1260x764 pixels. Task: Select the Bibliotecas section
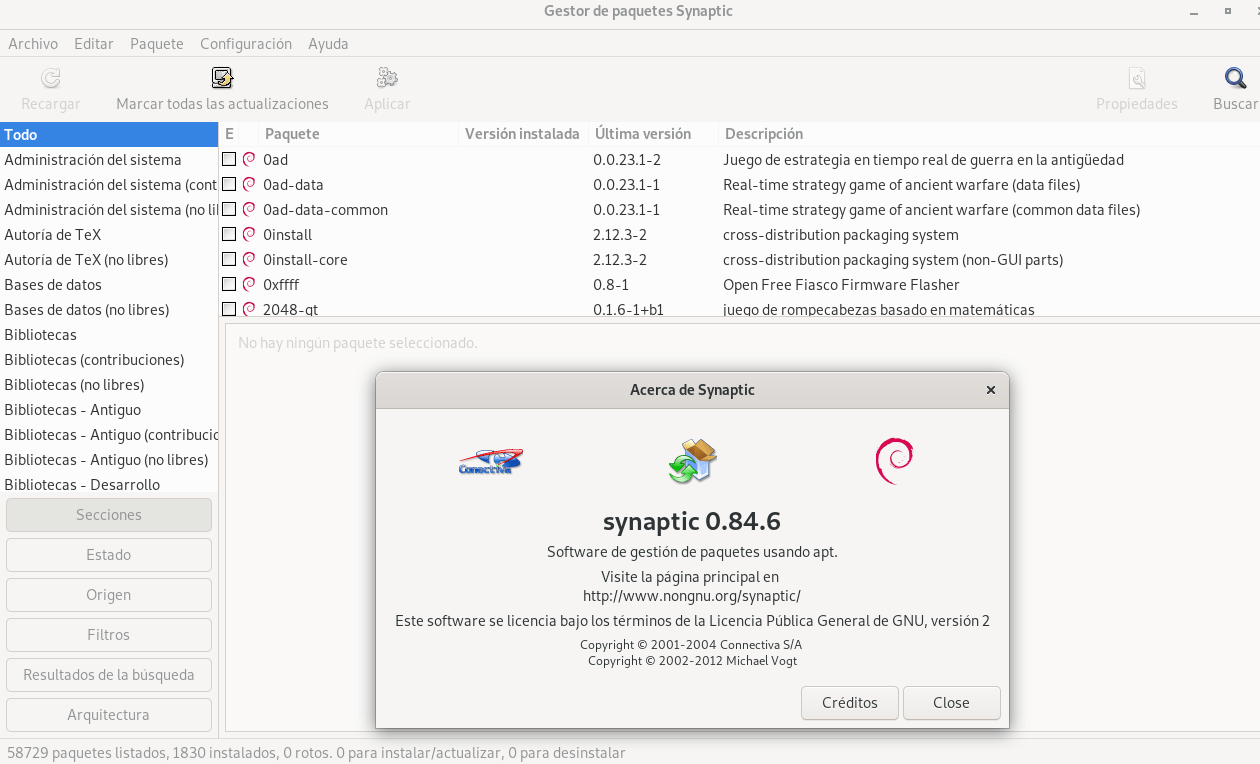109,335
